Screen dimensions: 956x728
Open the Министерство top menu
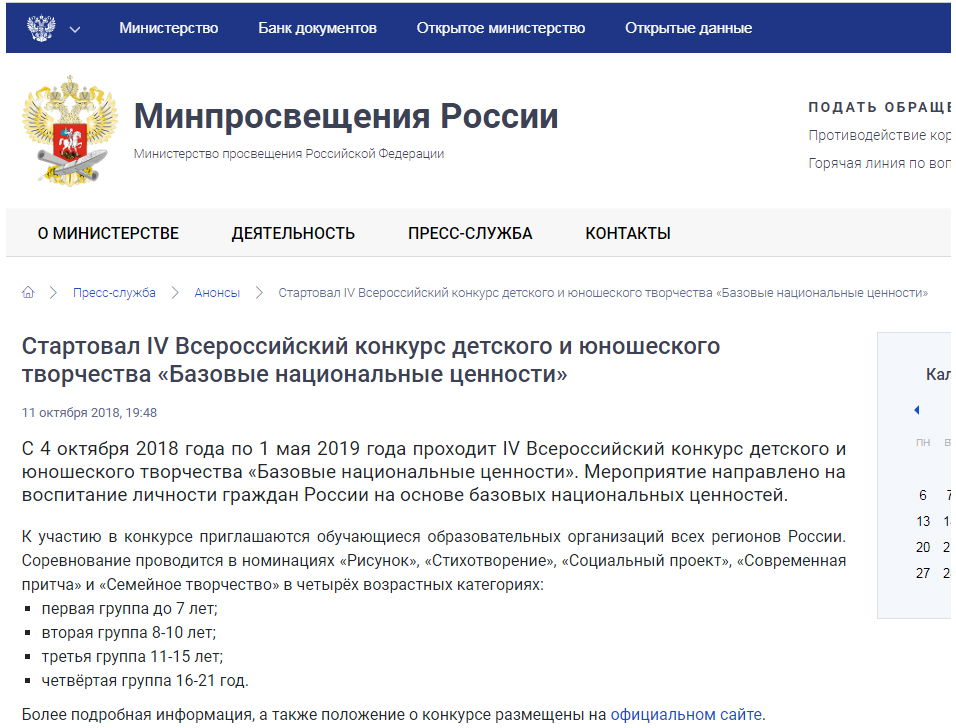(x=168, y=28)
